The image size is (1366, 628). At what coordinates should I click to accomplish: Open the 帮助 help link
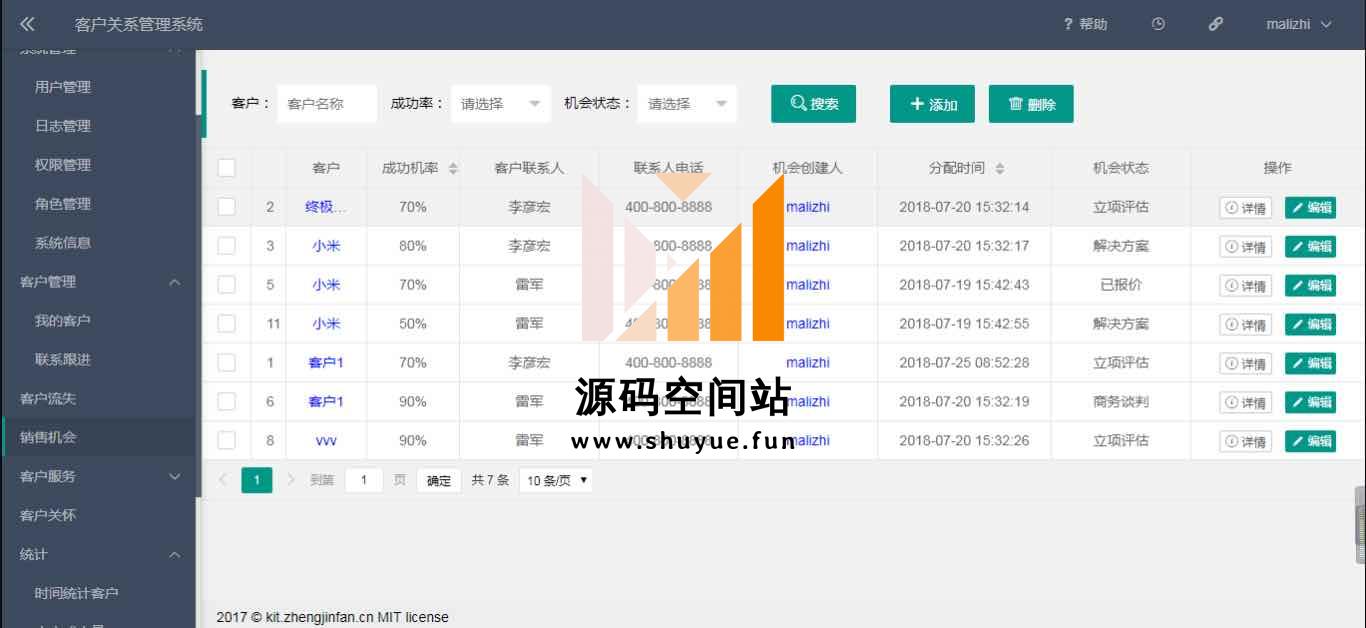(x=1086, y=24)
